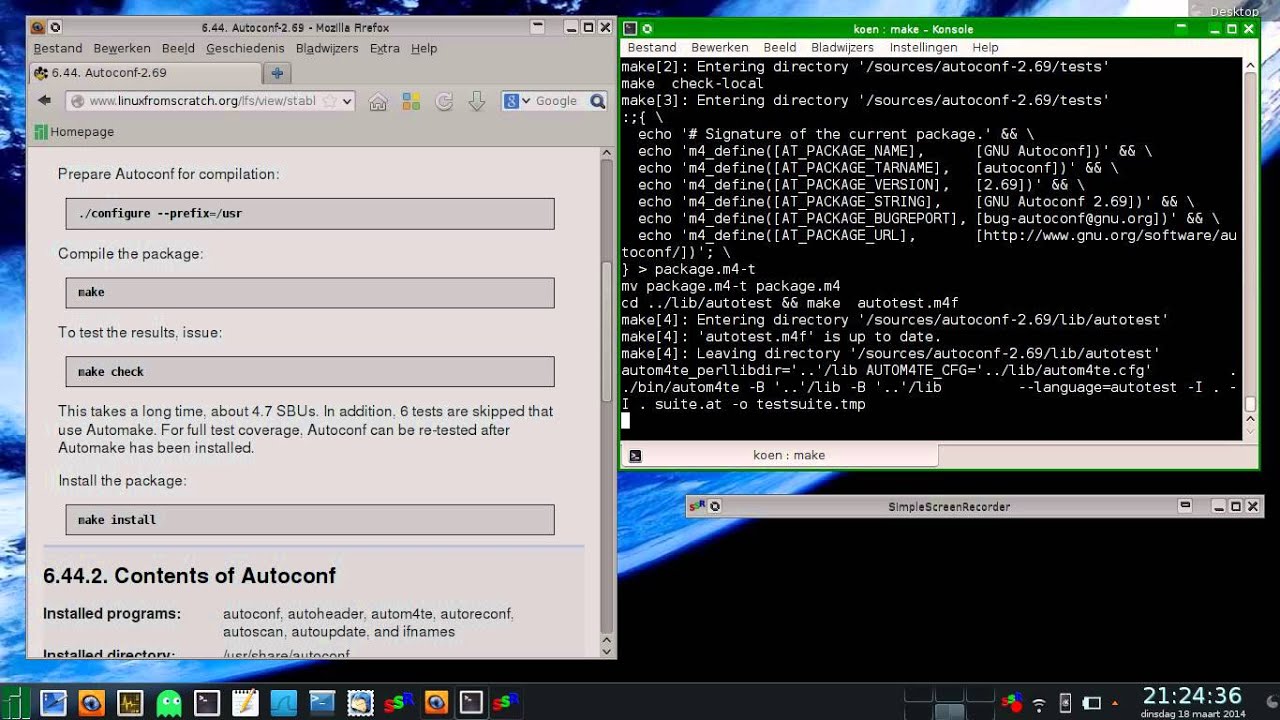Select the 6.44. Autoconf-2.69 tab
Screen dimensions: 1280x720
145,73
